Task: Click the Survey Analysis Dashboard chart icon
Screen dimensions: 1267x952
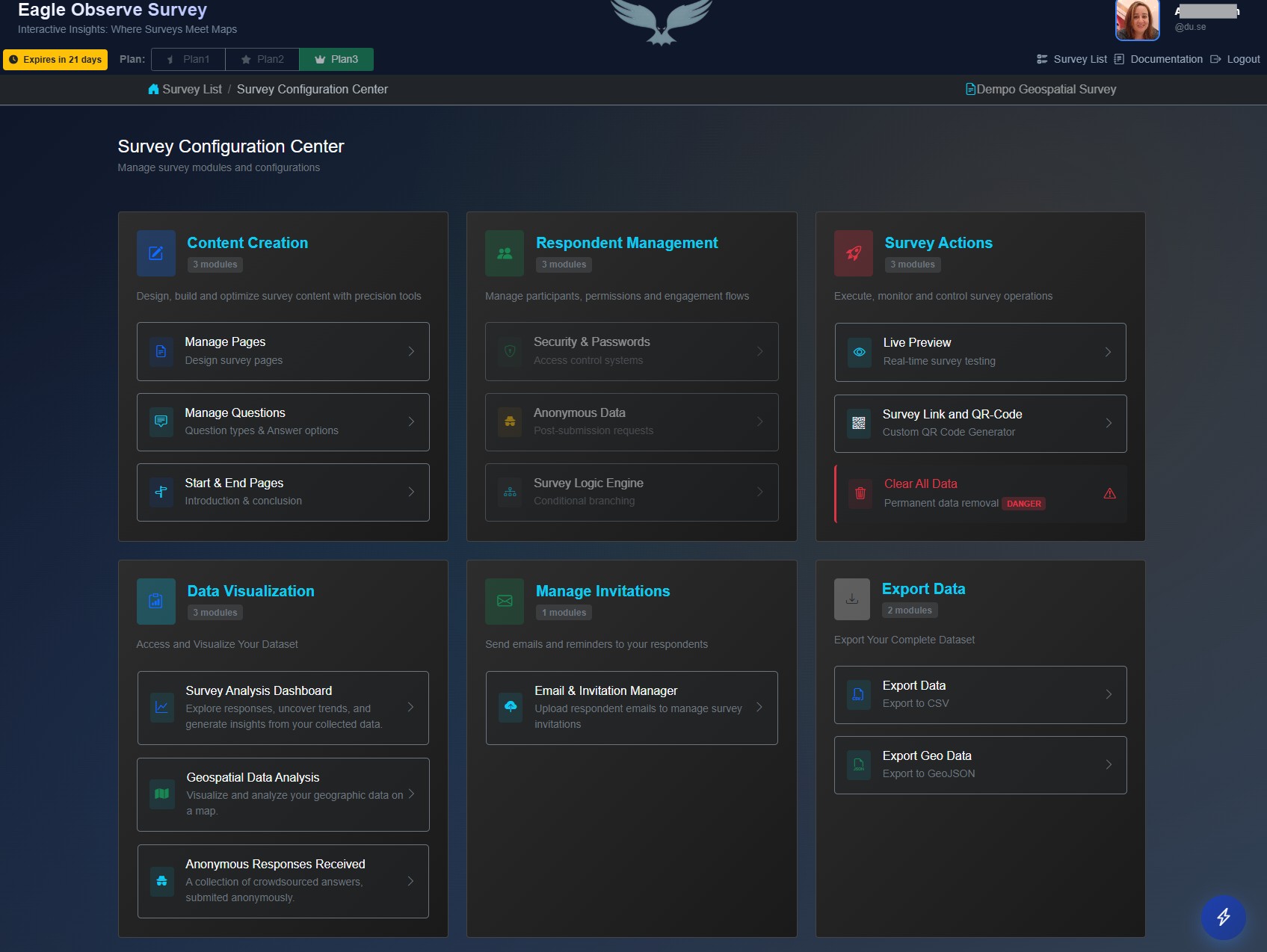Action: click(x=161, y=707)
